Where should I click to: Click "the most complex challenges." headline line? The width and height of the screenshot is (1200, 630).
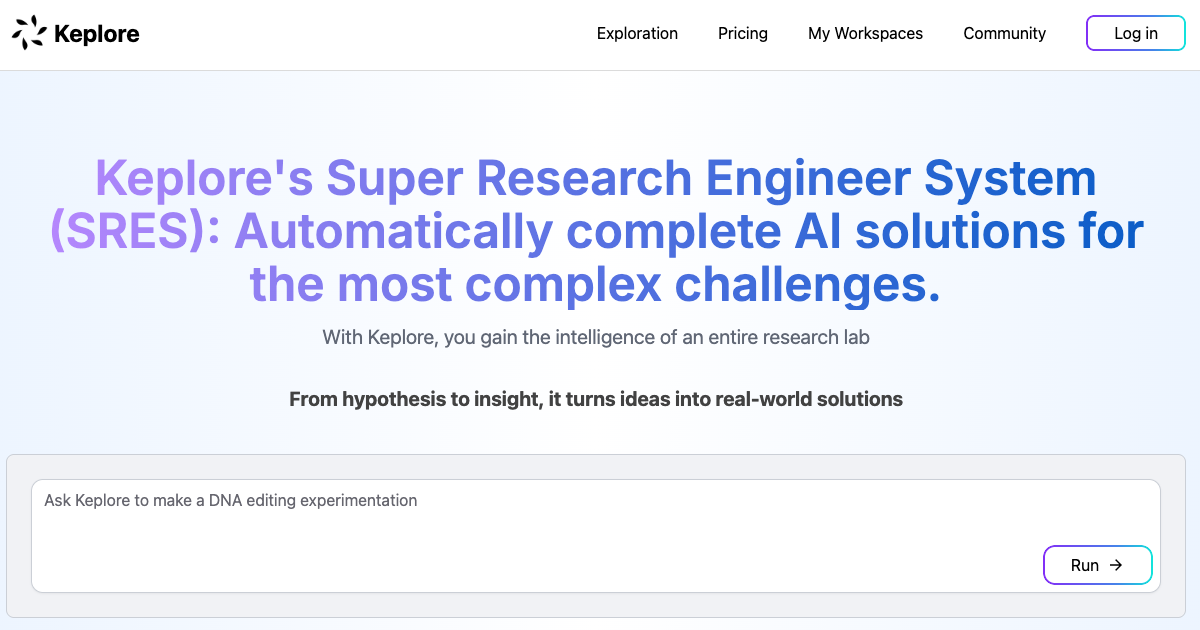(596, 284)
